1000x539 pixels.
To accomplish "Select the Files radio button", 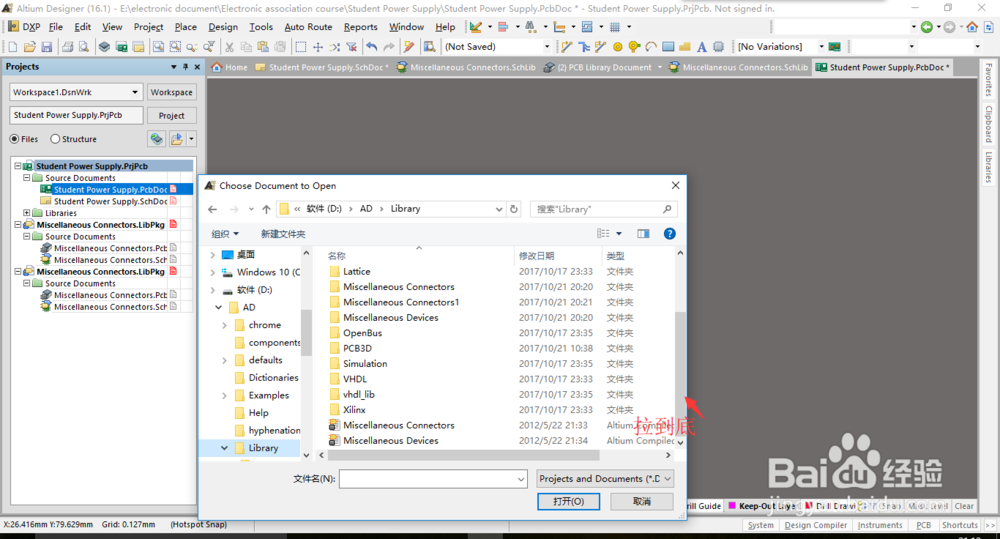I will point(14,139).
